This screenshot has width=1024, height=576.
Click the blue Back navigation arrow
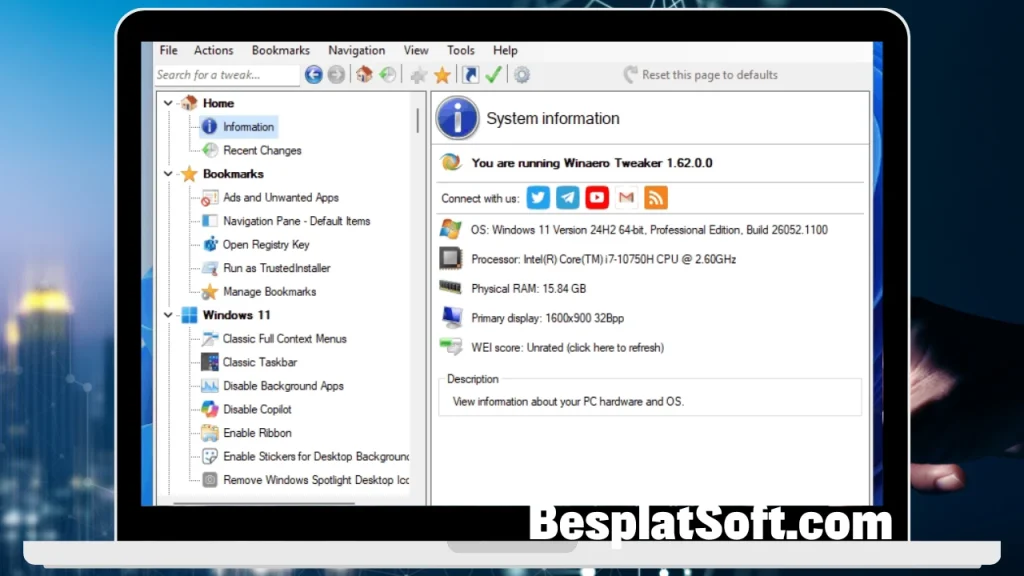point(314,75)
